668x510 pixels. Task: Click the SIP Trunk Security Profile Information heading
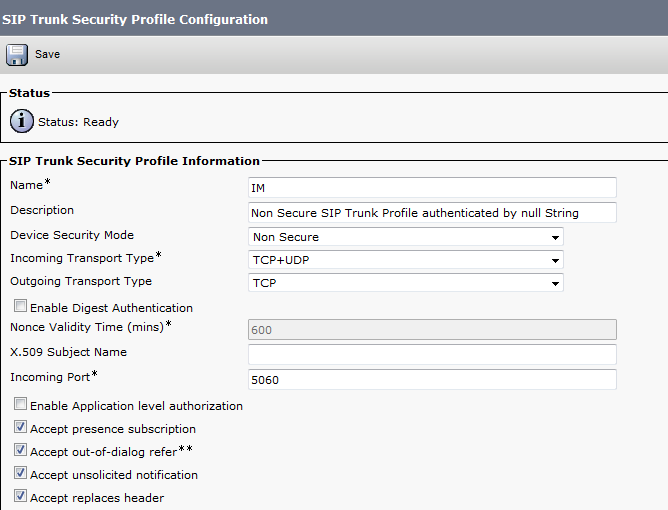[135, 161]
